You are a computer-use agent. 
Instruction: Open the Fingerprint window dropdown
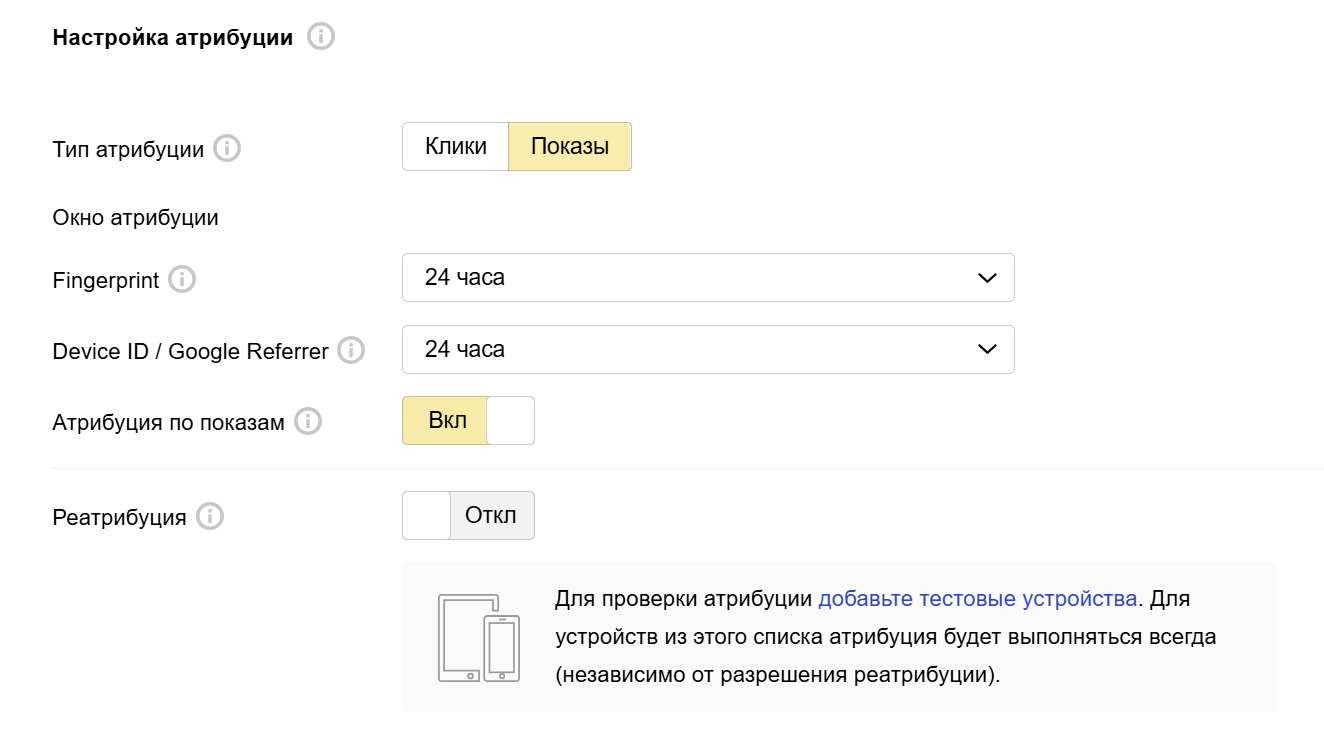(708, 278)
